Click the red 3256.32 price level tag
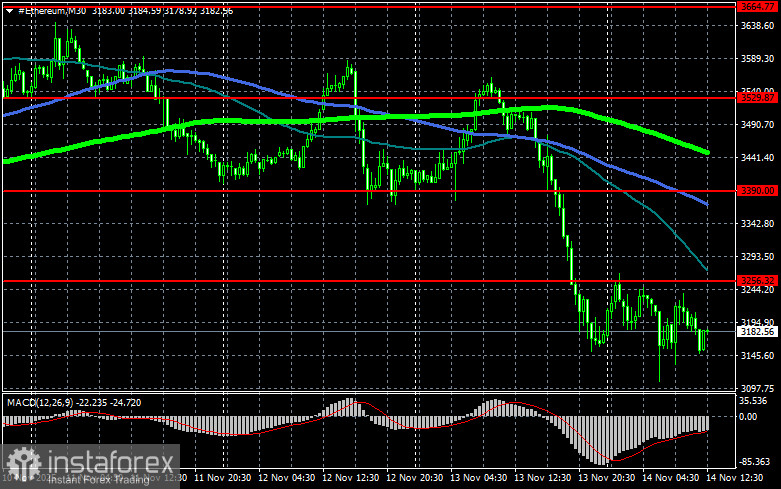This screenshot has width=781, height=489. [757, 280]
